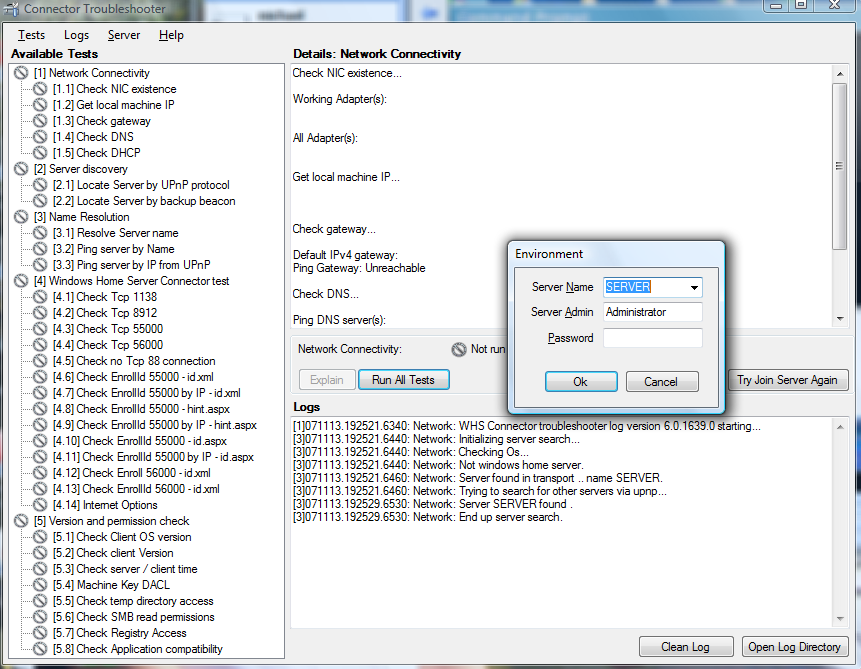861x669 pixels.
Task: Click icon next to Locate Server by UPnP
Action: 40,185
